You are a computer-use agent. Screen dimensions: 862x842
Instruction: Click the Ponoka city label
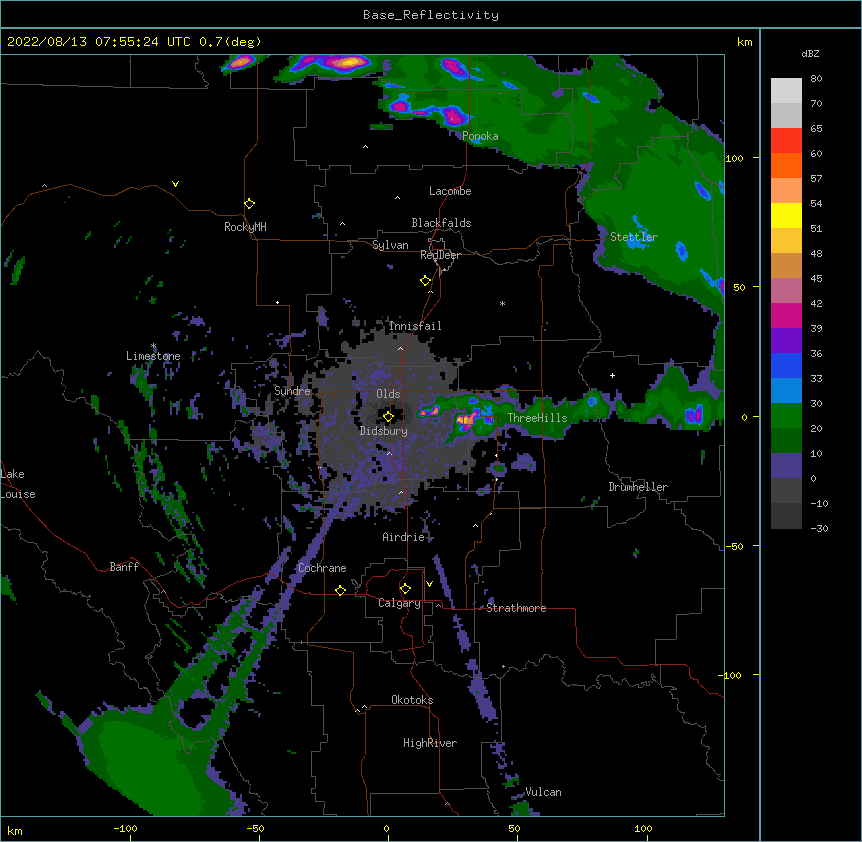(480, 136)
